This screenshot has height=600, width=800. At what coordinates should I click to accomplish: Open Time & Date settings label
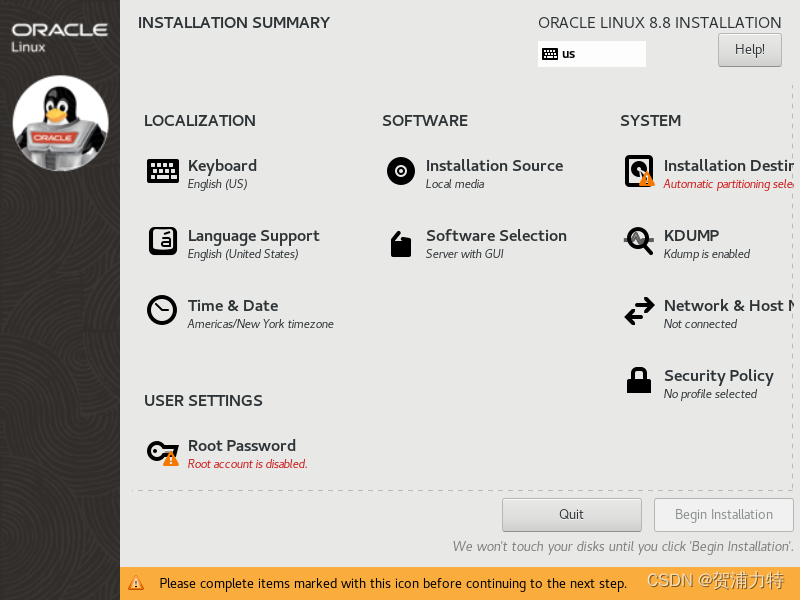(233, 306)
